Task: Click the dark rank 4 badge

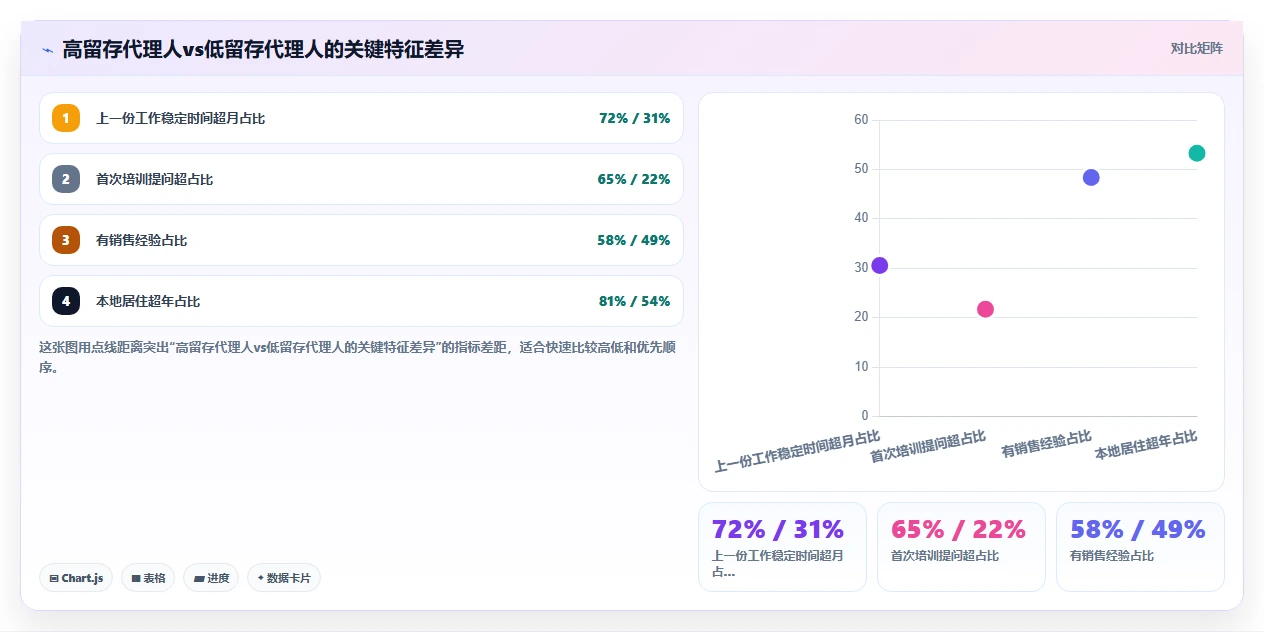Action: pyautogui.click(x=66, y=301)
